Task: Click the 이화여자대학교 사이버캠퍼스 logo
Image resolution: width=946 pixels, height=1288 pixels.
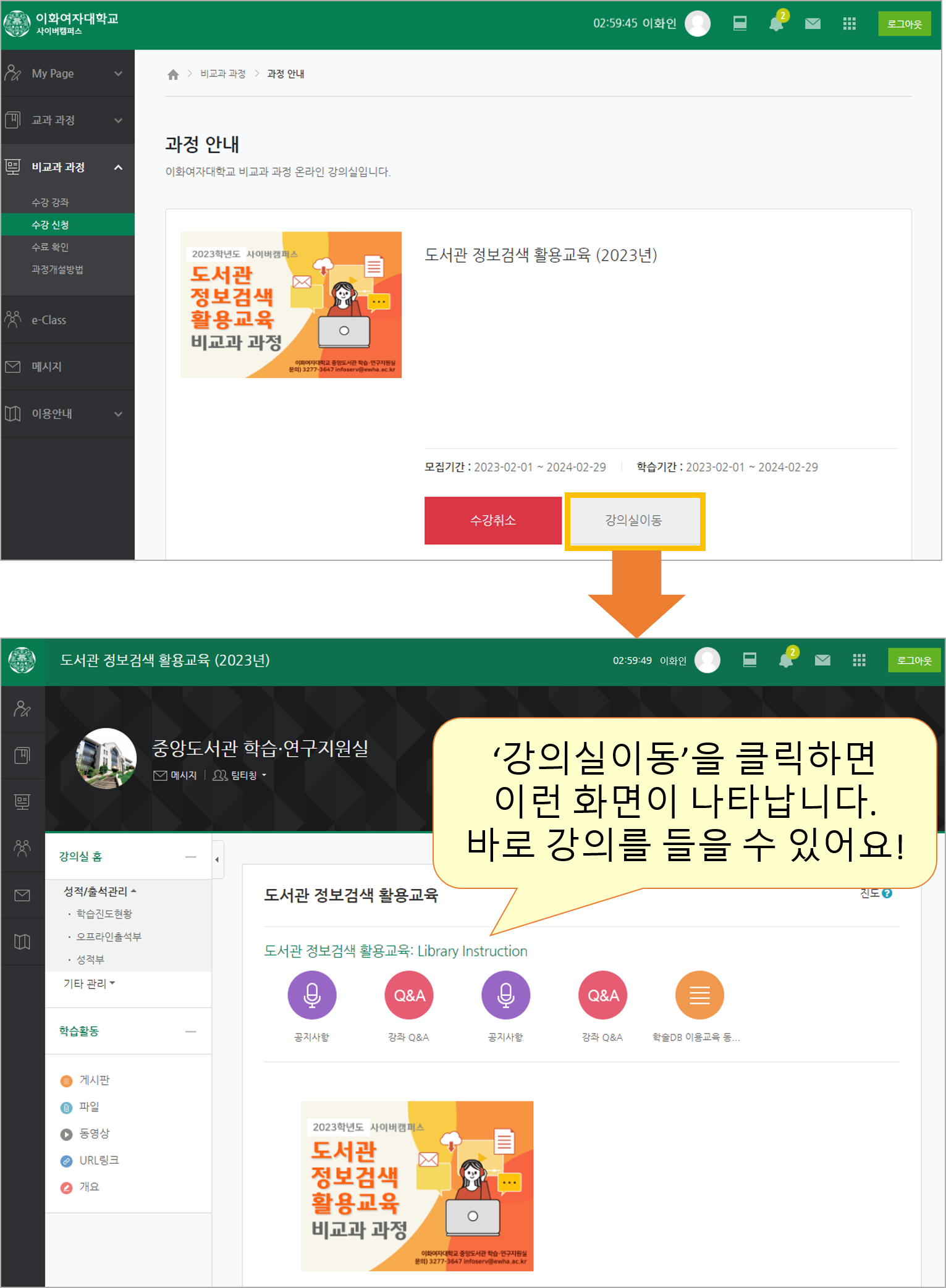Action: [x=61, y=23]
